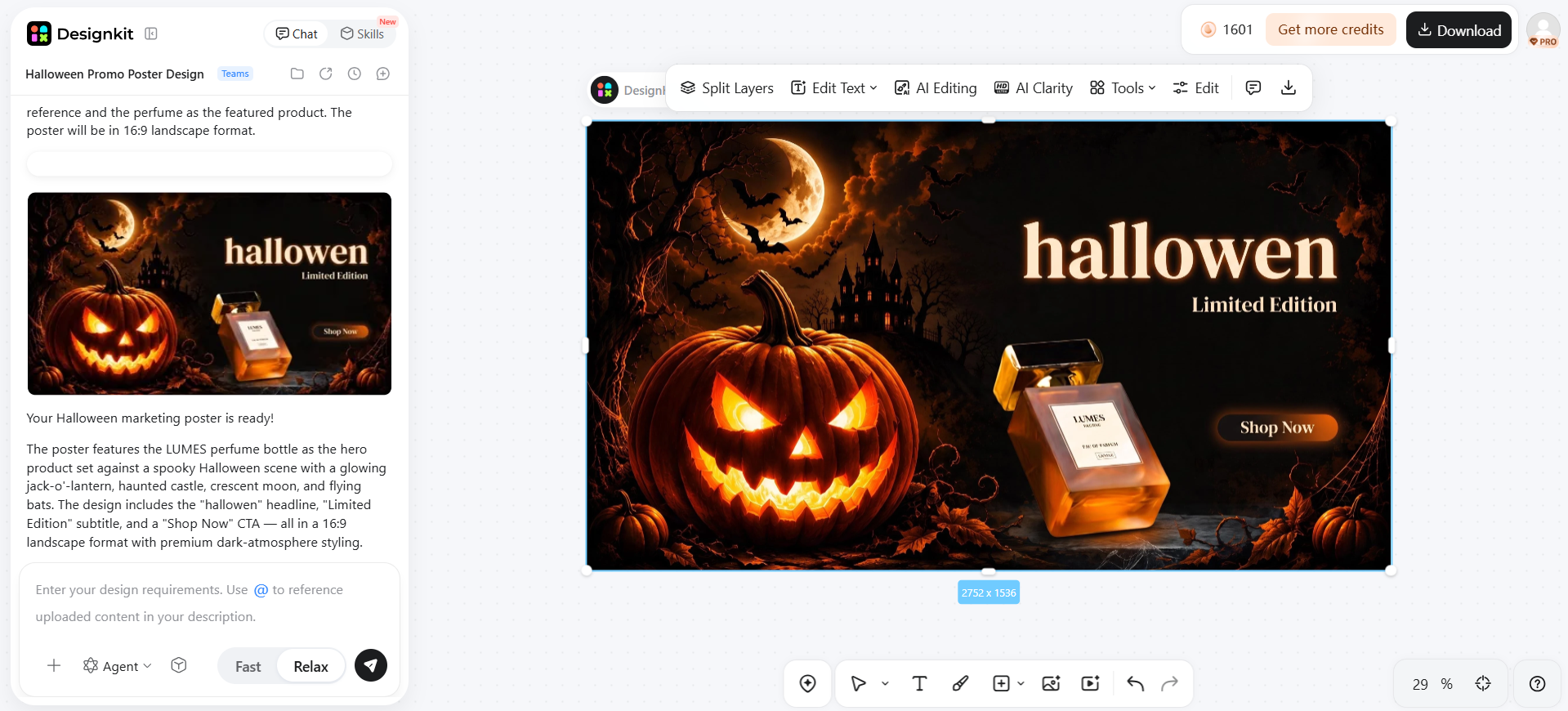
Task: Select the Relax generation mode
Action: pyautogui.click(x=311, y=666)
